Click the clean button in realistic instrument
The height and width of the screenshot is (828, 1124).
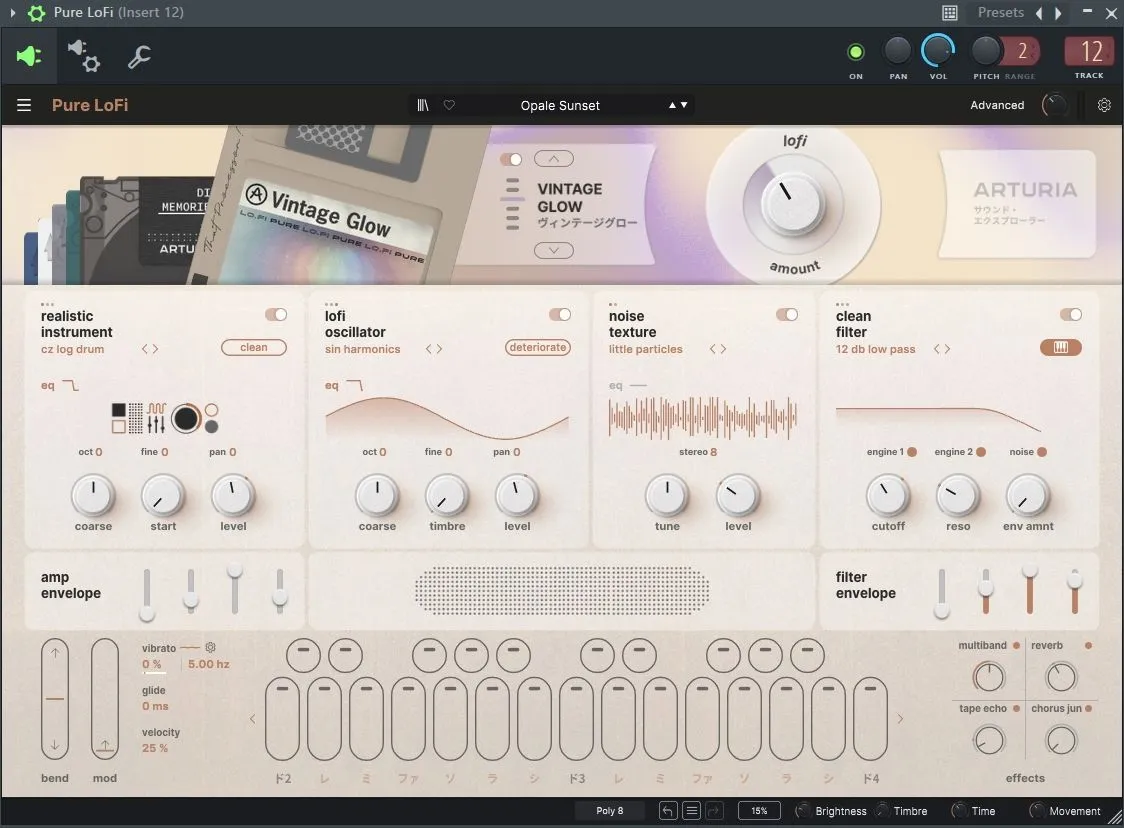tap(254, 348)
